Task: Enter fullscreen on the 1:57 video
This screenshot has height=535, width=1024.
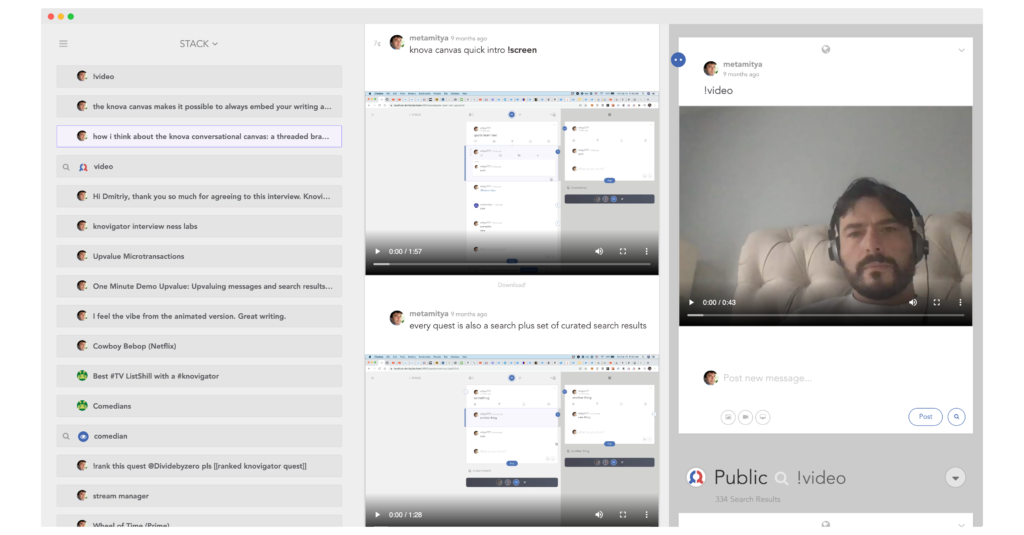Action: (623, 251)
